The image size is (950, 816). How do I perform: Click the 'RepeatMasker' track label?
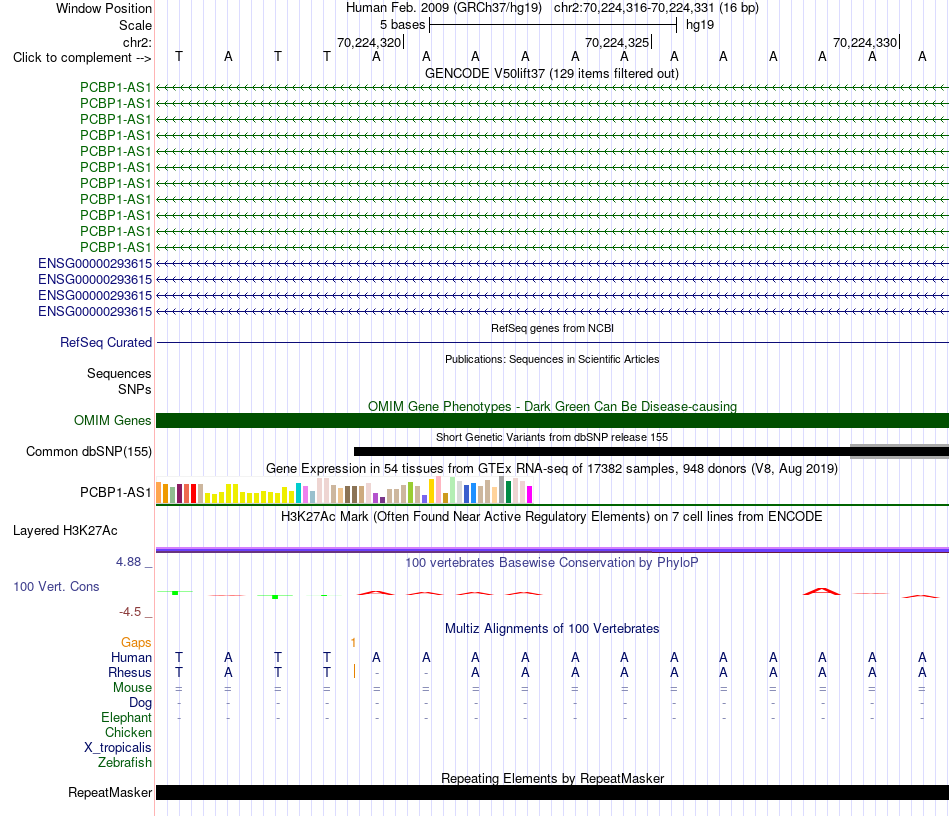[110, 792]
